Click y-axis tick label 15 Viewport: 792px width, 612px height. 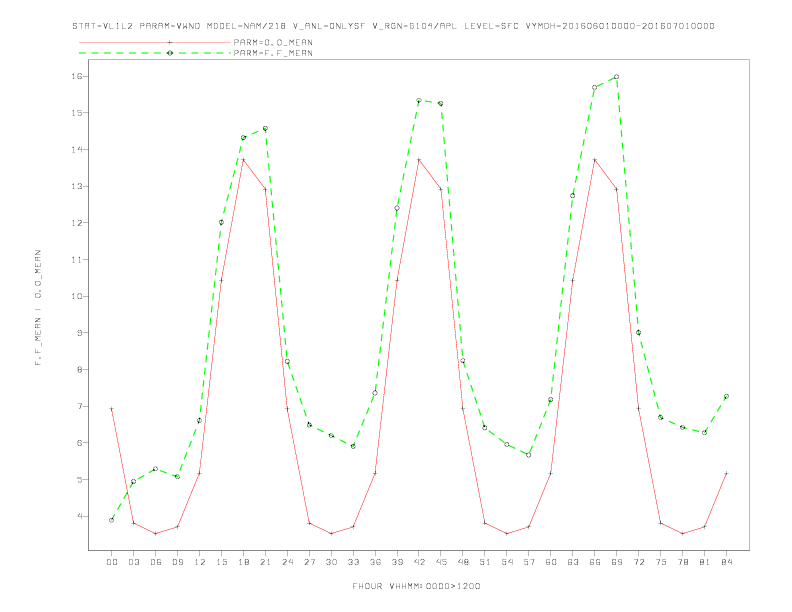coord(77,113)
